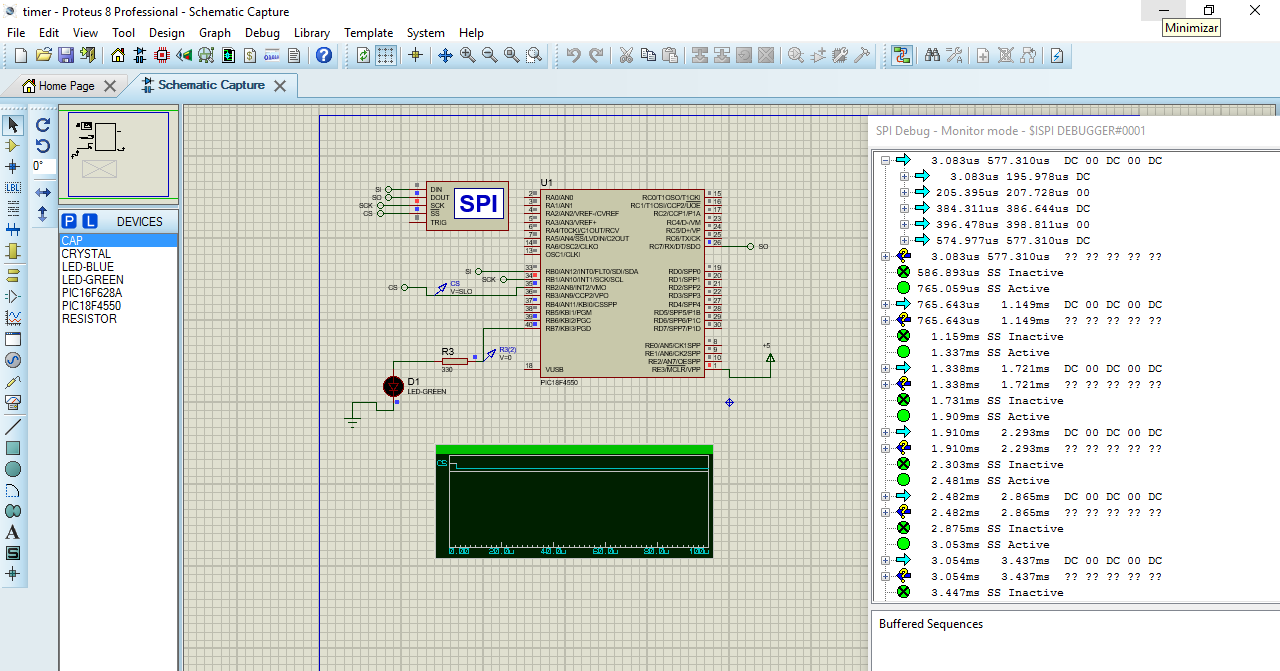Open the PCB Layout chip icon

[x=162, y=55]
